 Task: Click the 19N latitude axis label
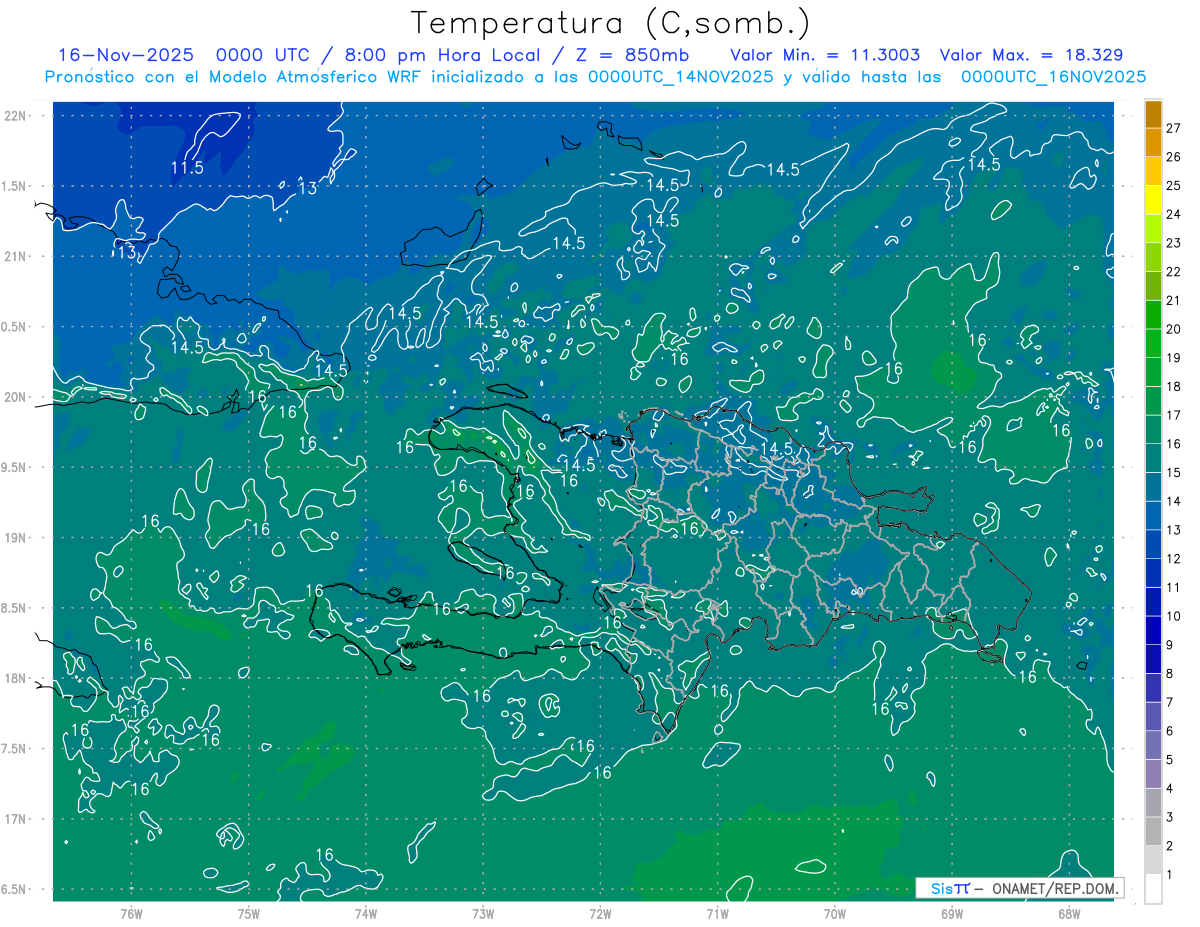[x=16, y=538]
